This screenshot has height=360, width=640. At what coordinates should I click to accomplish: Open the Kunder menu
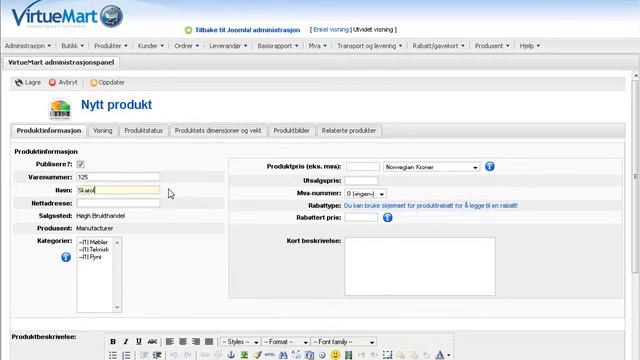click(x=151, y=46)
